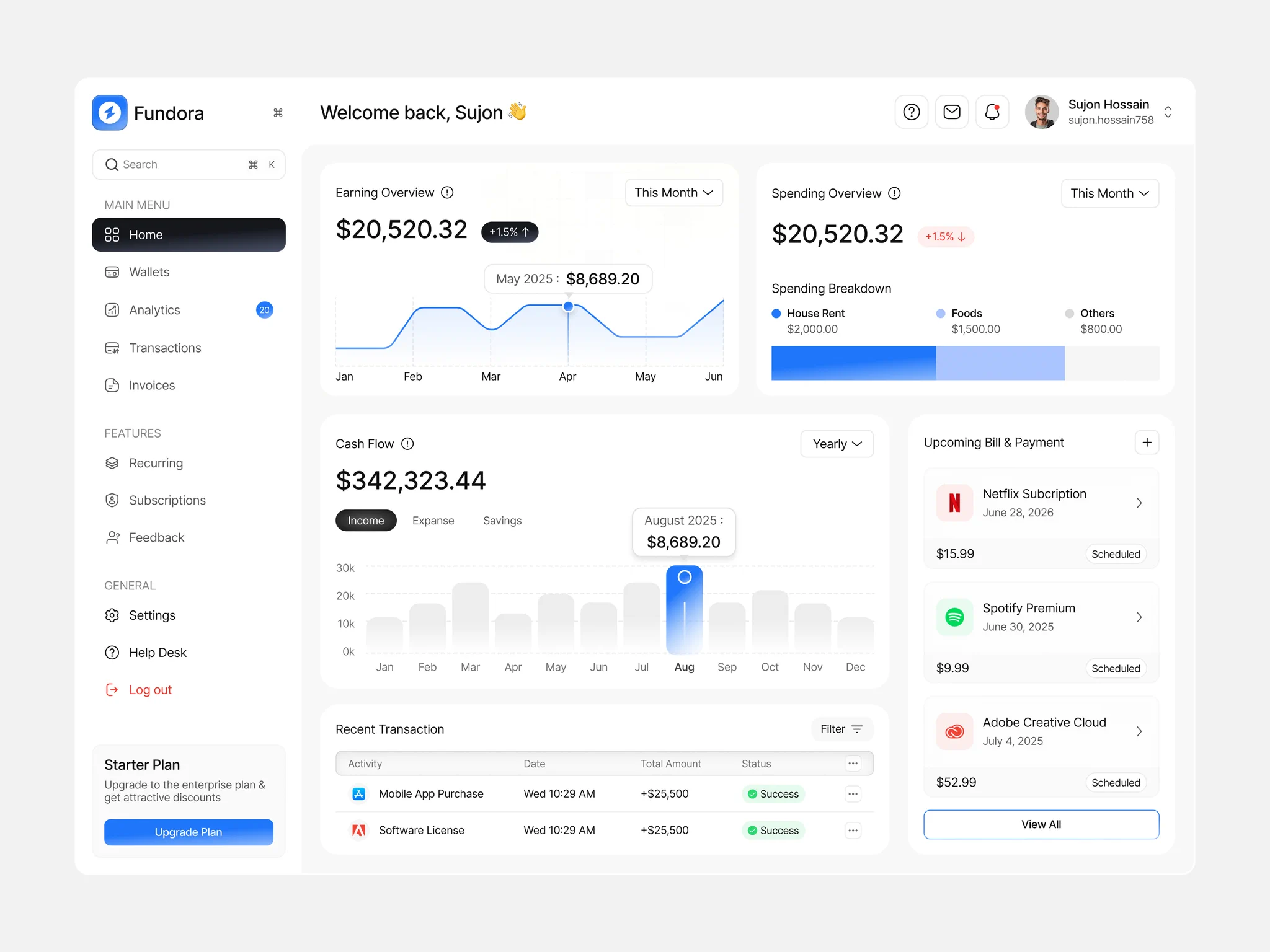Open Analytics in the sidebar
This screenshot has width=1270, height=952.
[189, 310]
